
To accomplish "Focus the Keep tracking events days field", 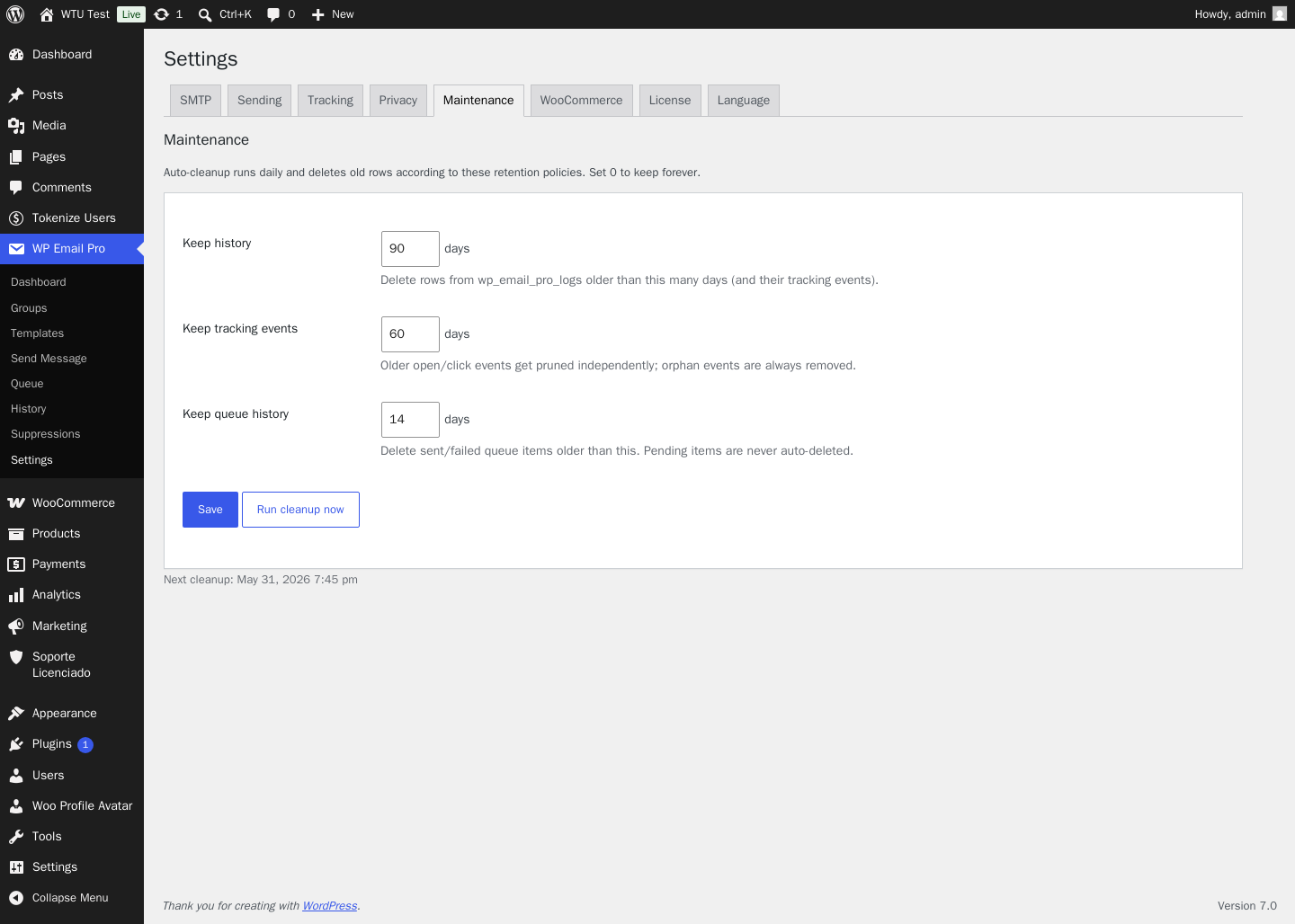I will (410, 334).
